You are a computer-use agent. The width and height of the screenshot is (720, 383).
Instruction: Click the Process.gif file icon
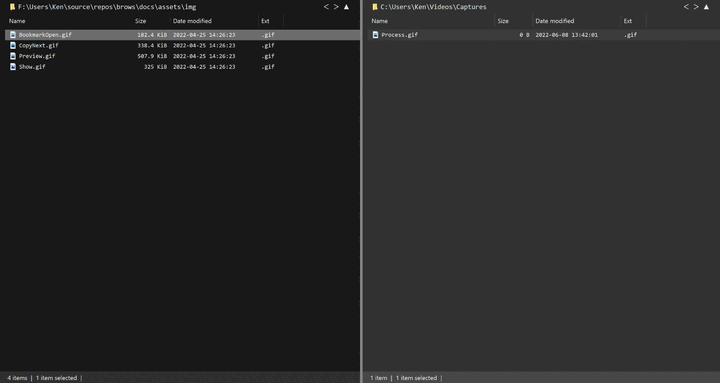coord(376,35)
